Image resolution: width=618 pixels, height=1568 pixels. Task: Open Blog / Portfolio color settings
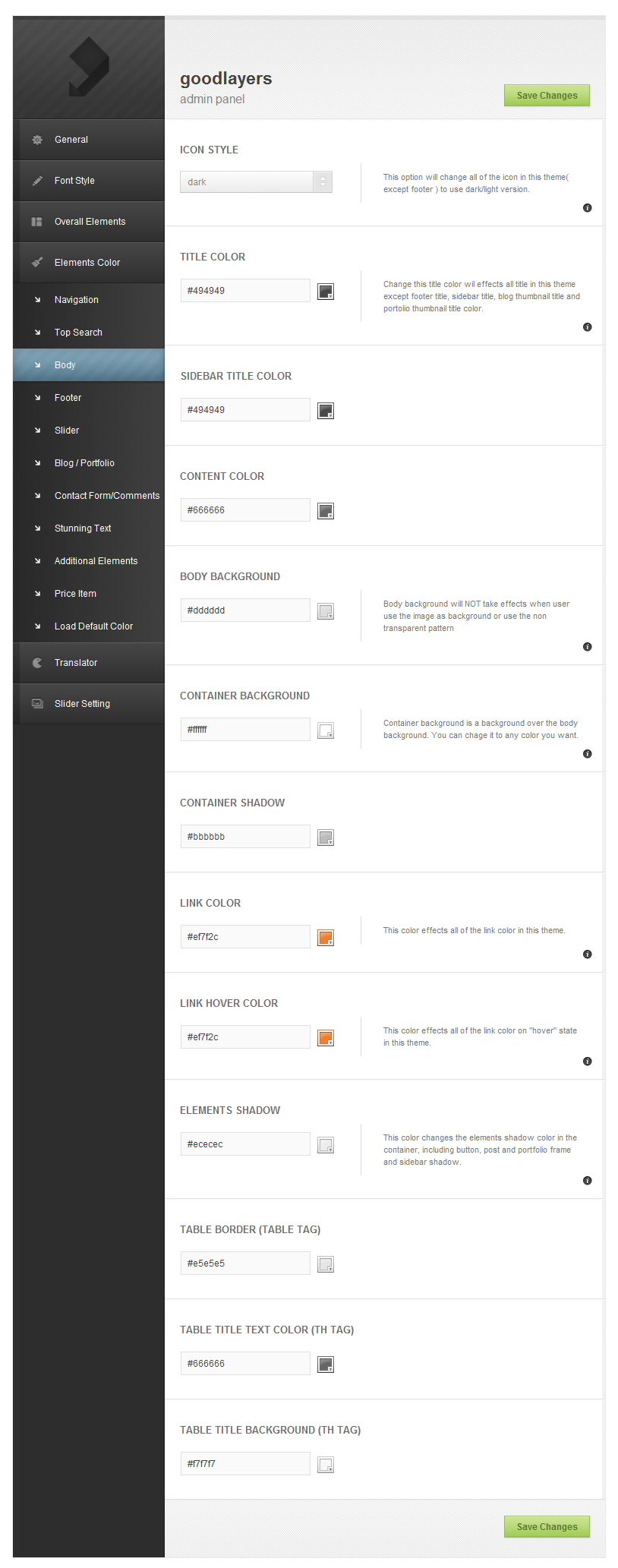point(84,463)
